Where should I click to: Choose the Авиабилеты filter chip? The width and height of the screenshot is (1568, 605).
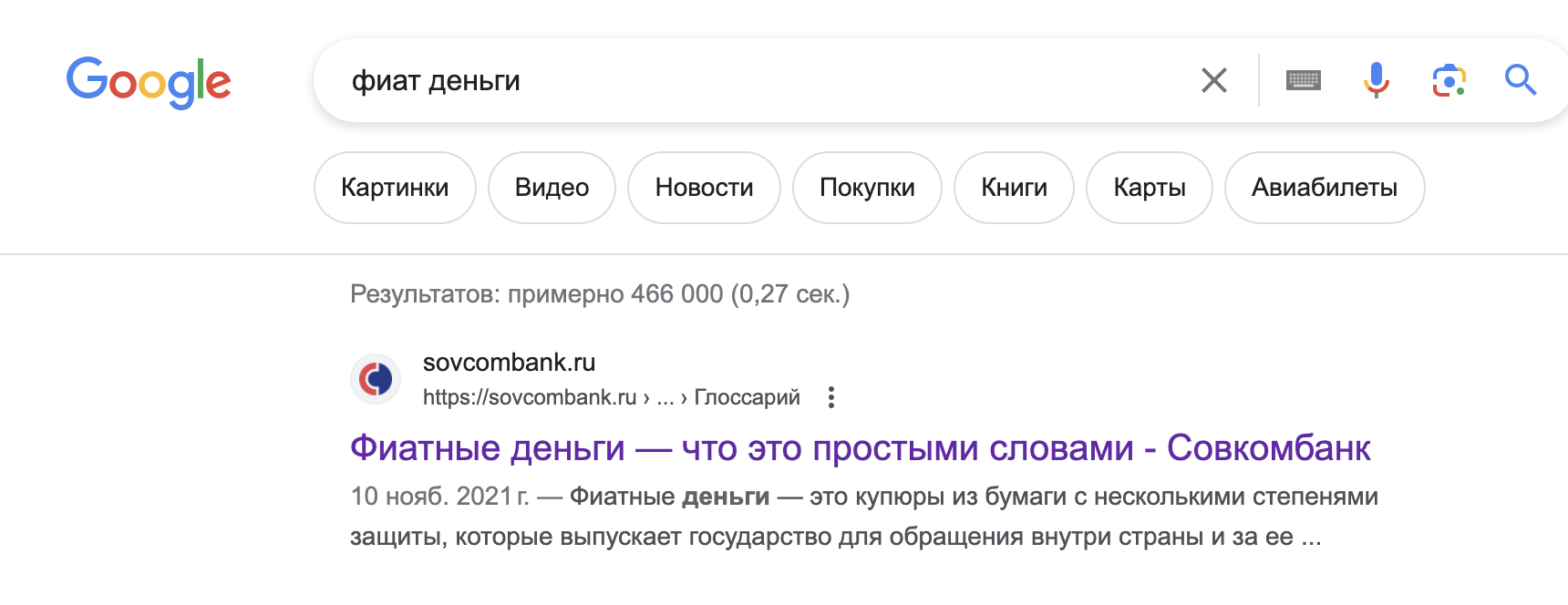(1325, 188)
